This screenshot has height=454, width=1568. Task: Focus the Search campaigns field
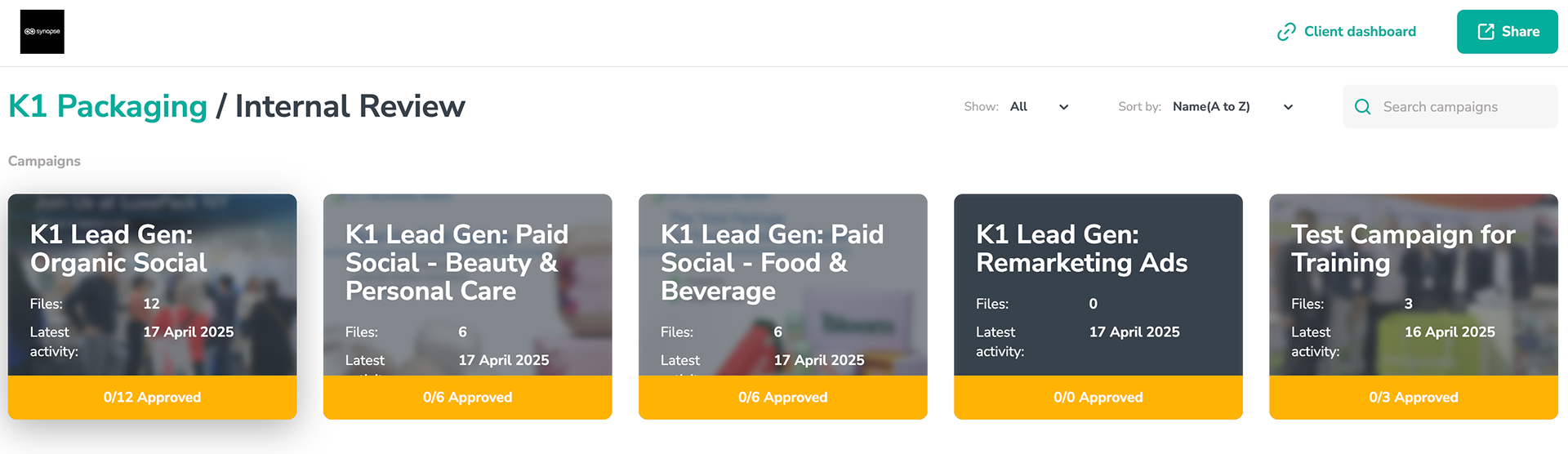click(1450, 107)
